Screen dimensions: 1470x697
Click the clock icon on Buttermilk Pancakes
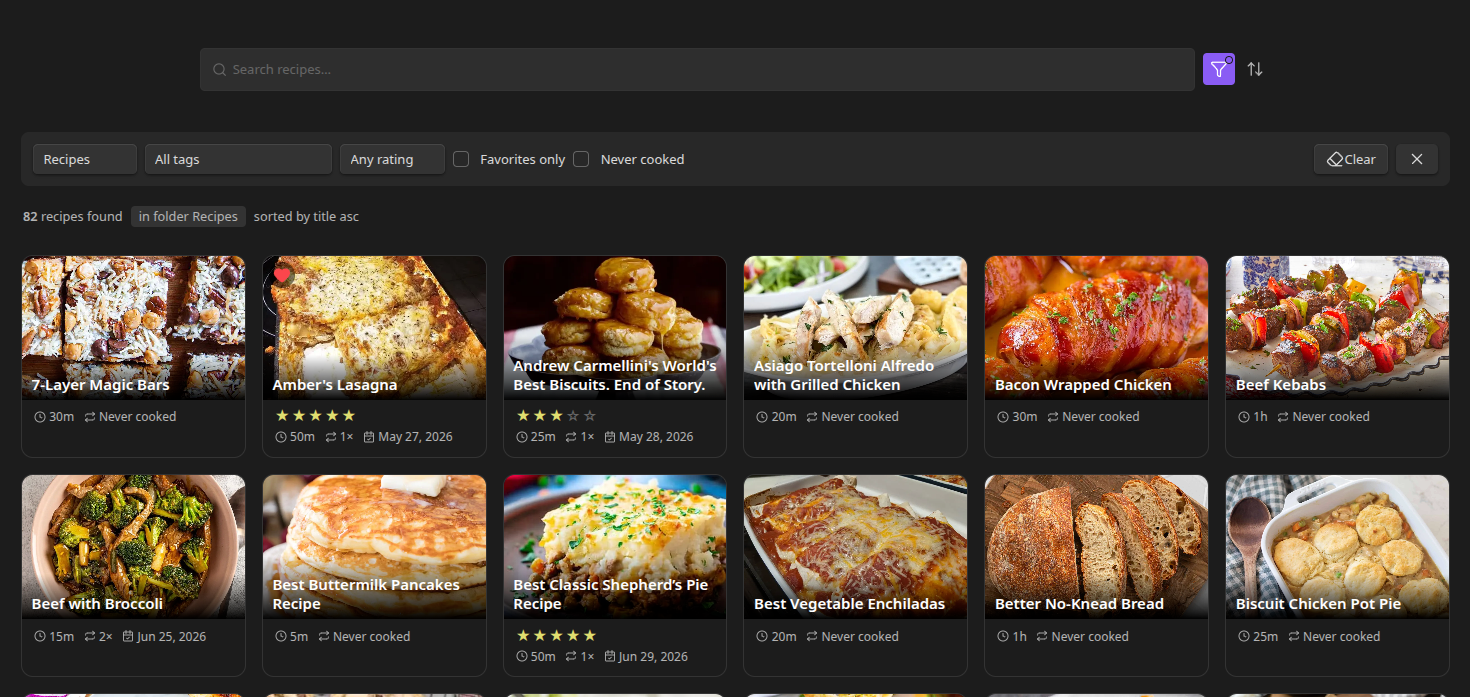(x=280, y=636)
